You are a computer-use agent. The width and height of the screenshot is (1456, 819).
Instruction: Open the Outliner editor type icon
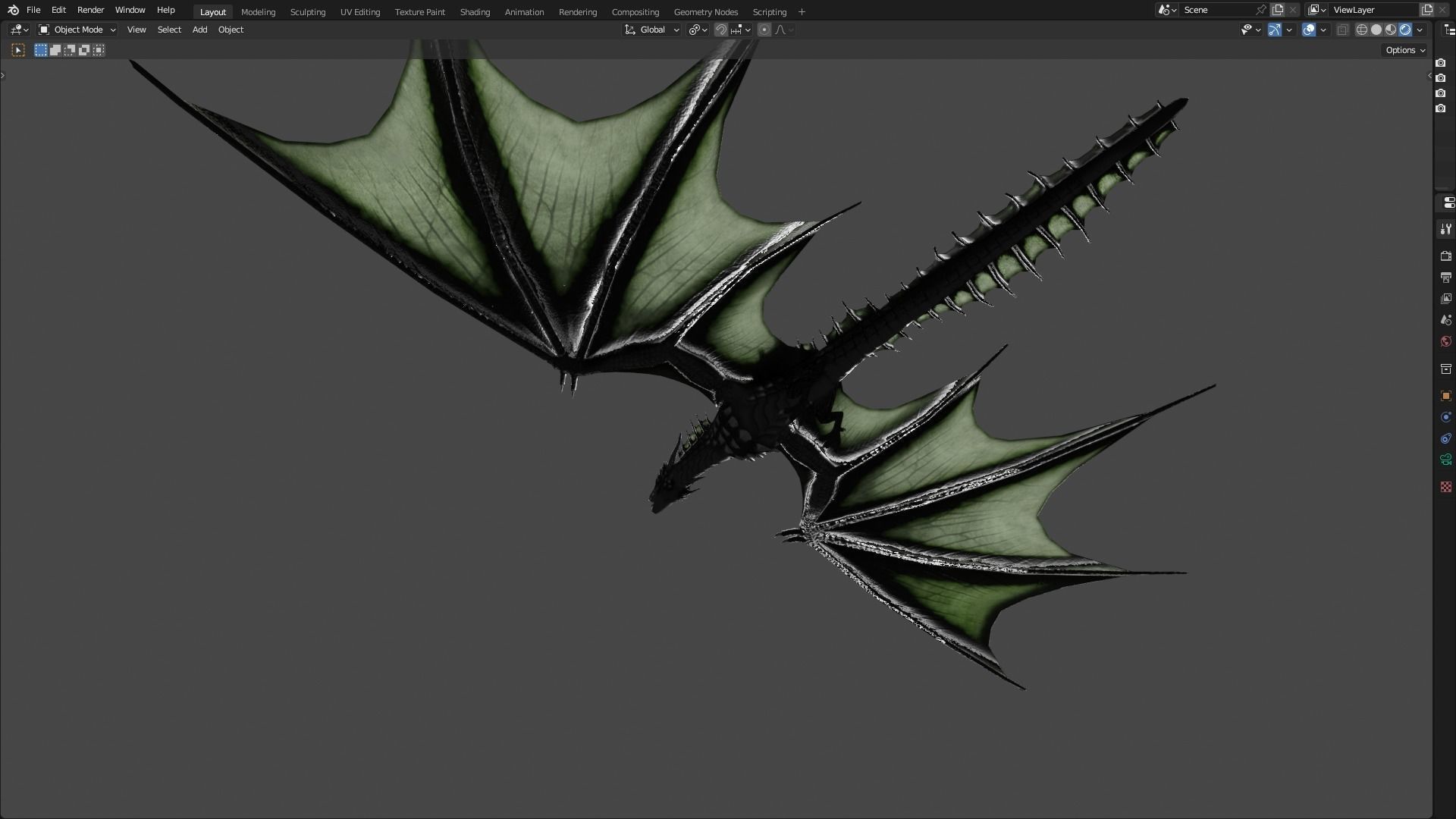coord(1449,30)
